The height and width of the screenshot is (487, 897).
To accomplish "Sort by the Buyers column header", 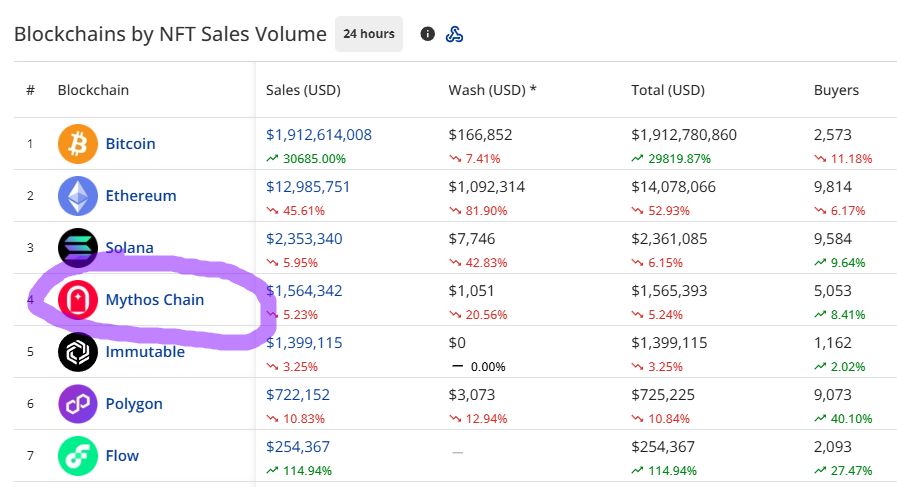I will (836, 90).
